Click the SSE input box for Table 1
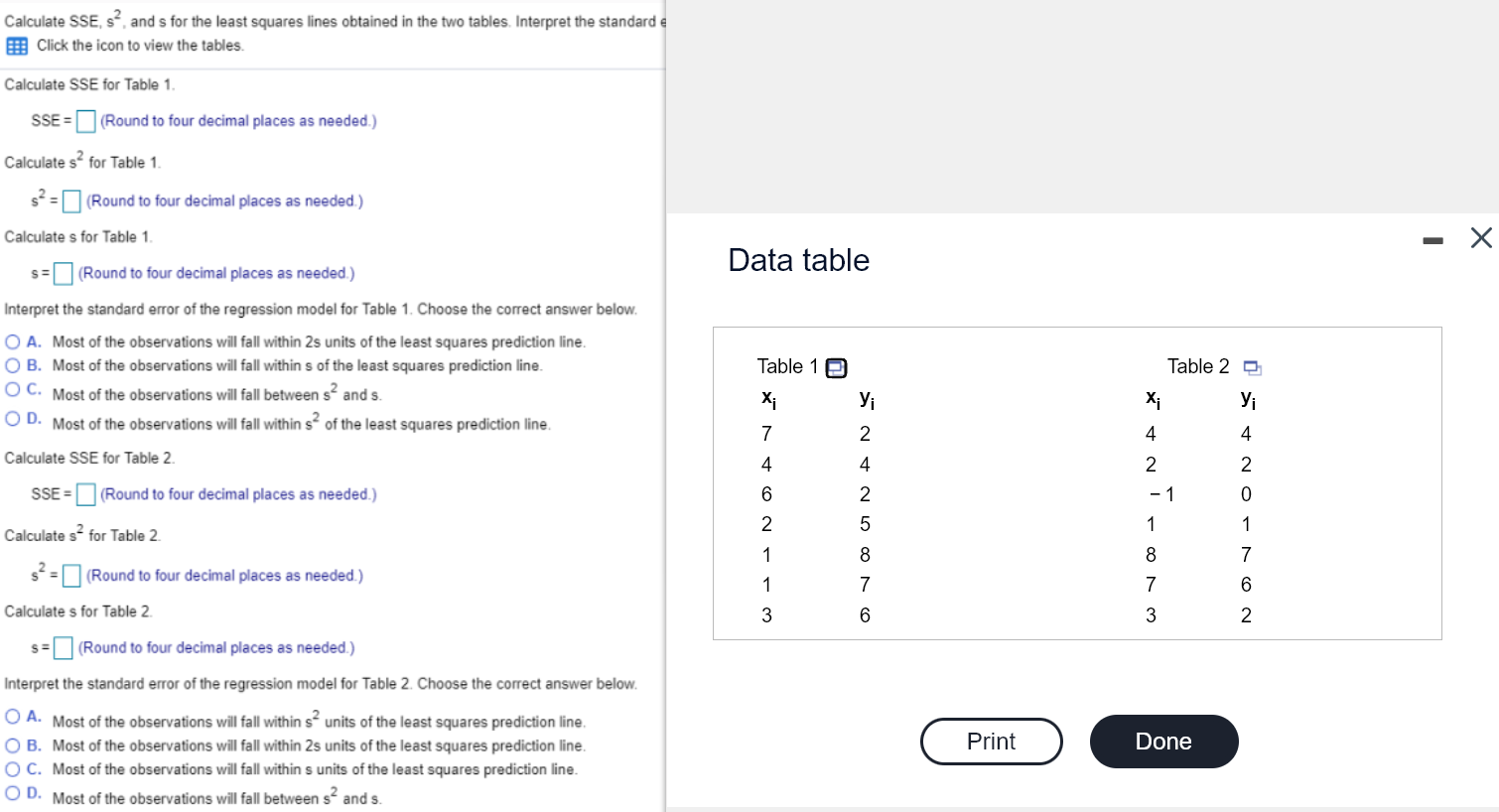Screen dimensions: 1499x812 click(x=86, y=121)
